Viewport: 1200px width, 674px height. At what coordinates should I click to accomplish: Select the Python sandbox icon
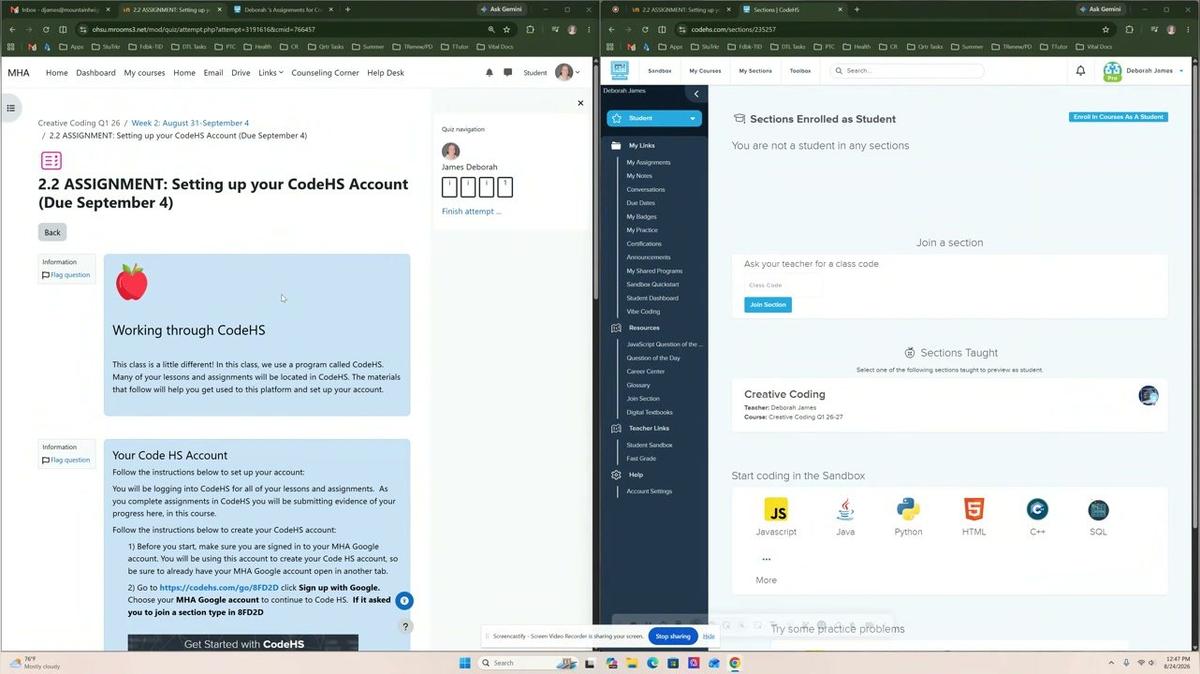(908, 509)
